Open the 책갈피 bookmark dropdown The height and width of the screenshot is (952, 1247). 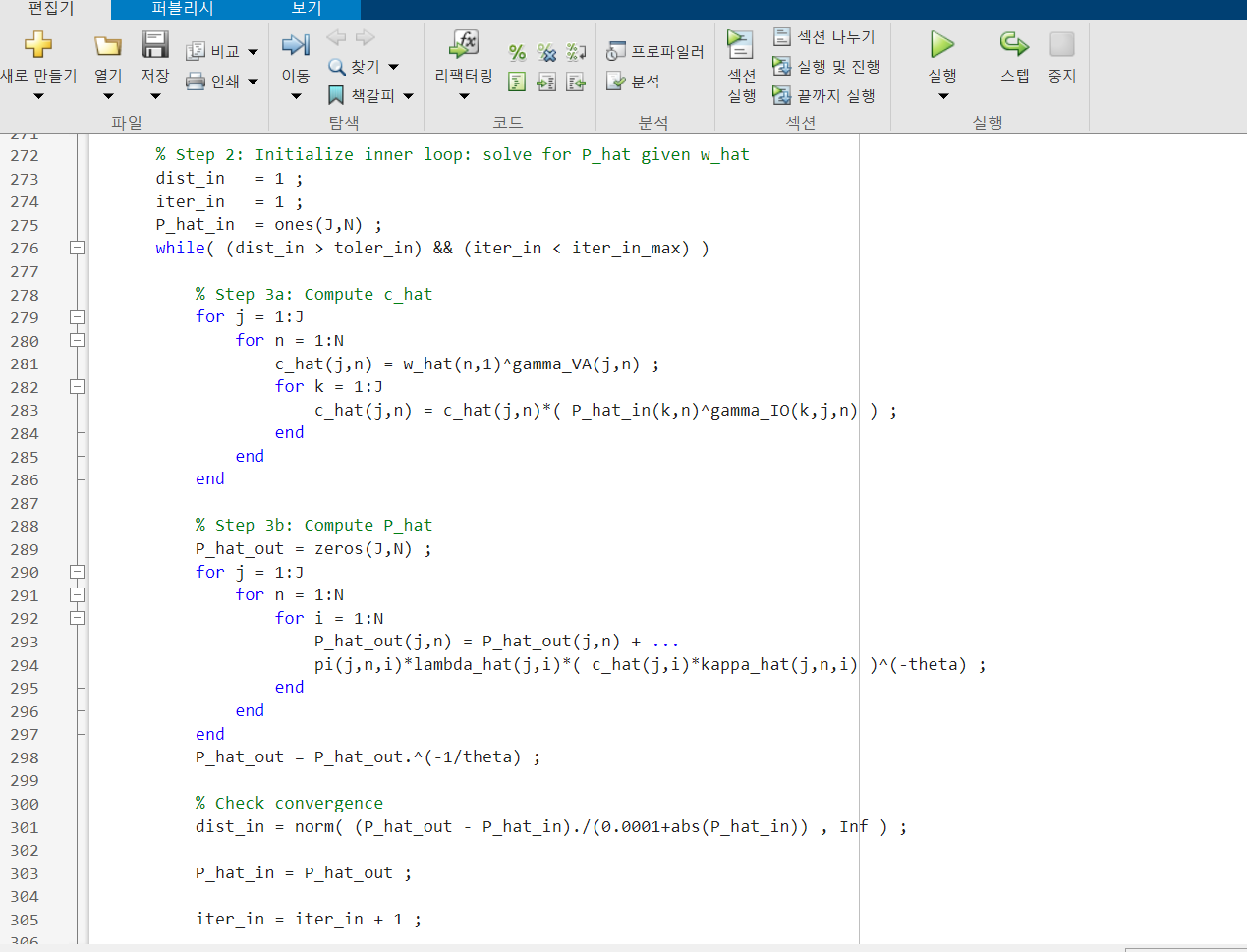click(x=409, y=96)
